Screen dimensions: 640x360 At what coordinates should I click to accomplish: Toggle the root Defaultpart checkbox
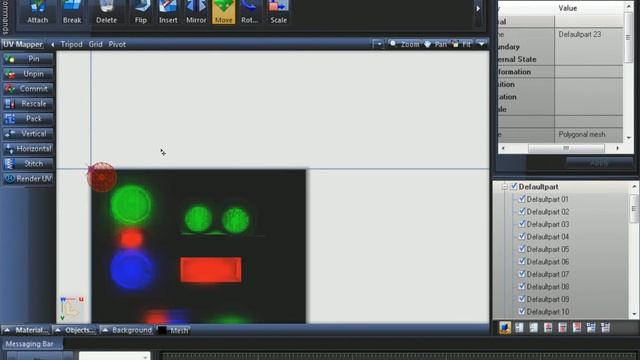(x=513, y=187)
